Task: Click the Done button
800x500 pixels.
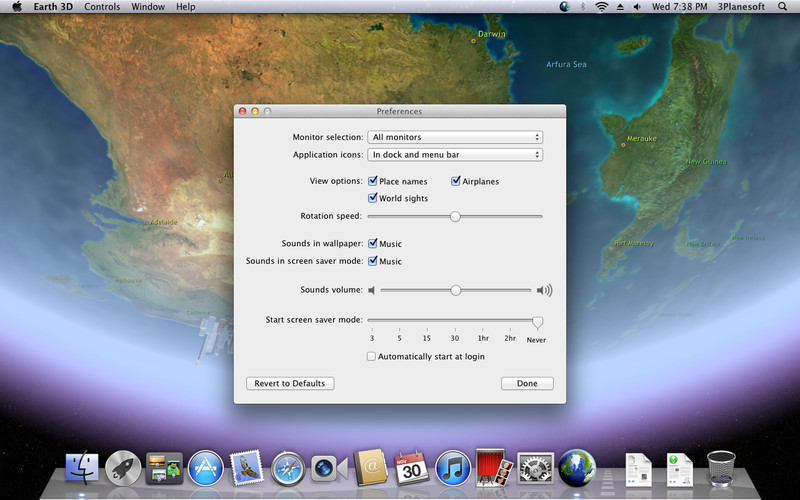Action: [527, 383]
